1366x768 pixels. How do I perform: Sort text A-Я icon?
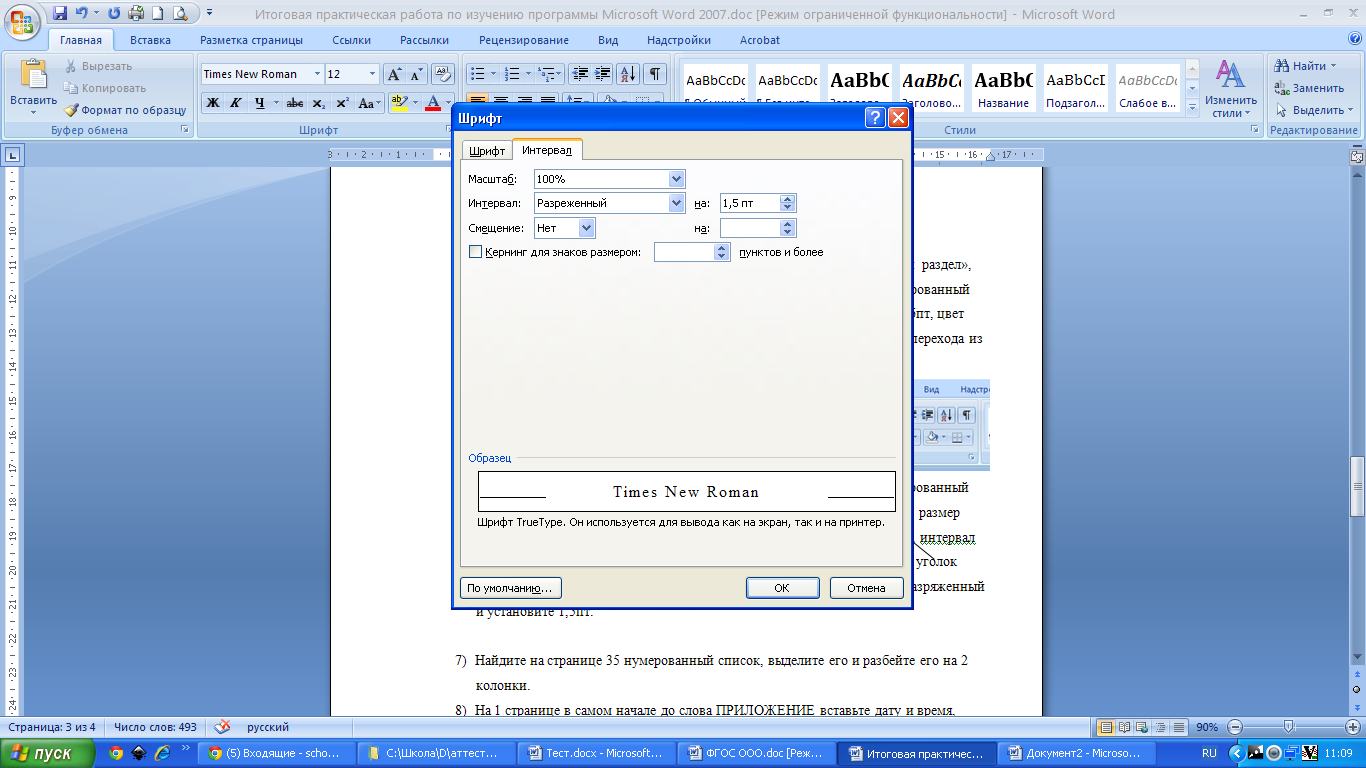tap(628, 74)
